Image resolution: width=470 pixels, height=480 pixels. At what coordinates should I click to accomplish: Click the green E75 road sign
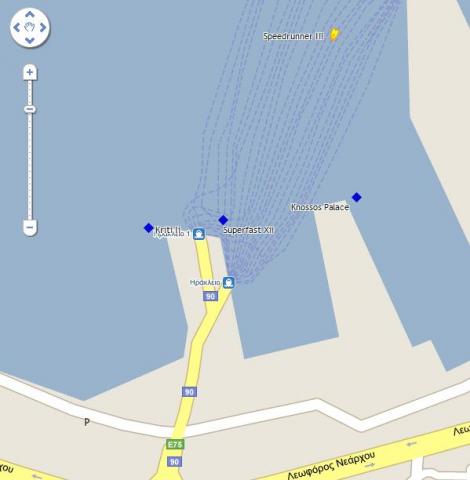pyautogui.click(x=175, y=444)
